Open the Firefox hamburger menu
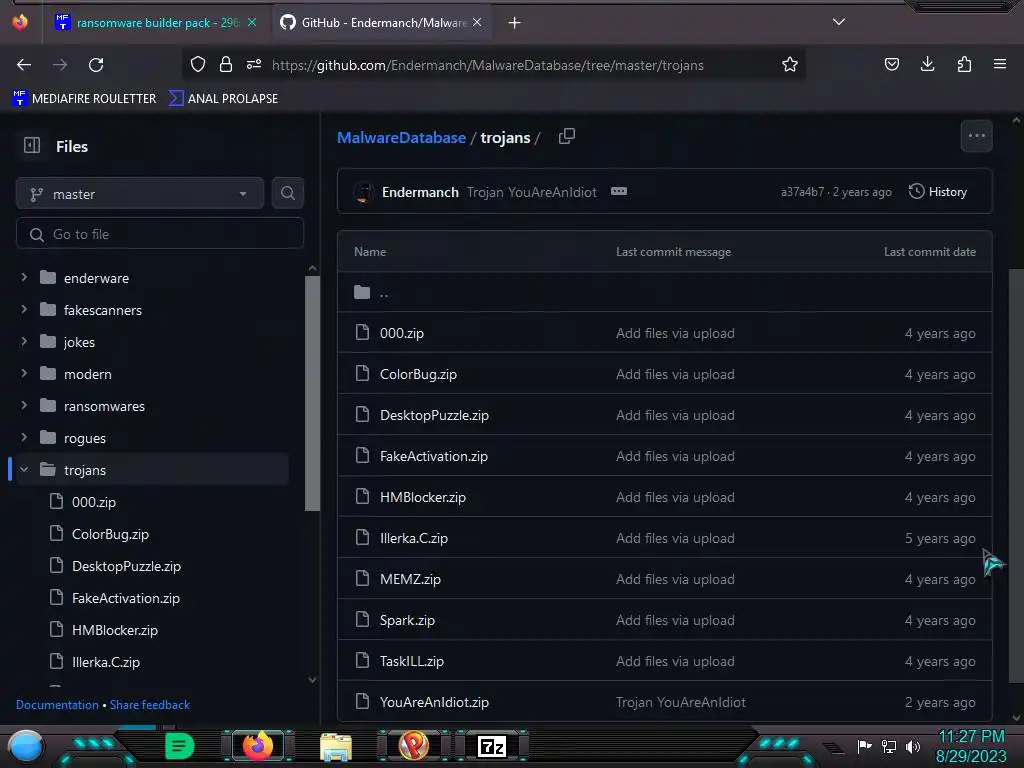Viewport: 1024px width, 768px height. tap(1000, 64)
